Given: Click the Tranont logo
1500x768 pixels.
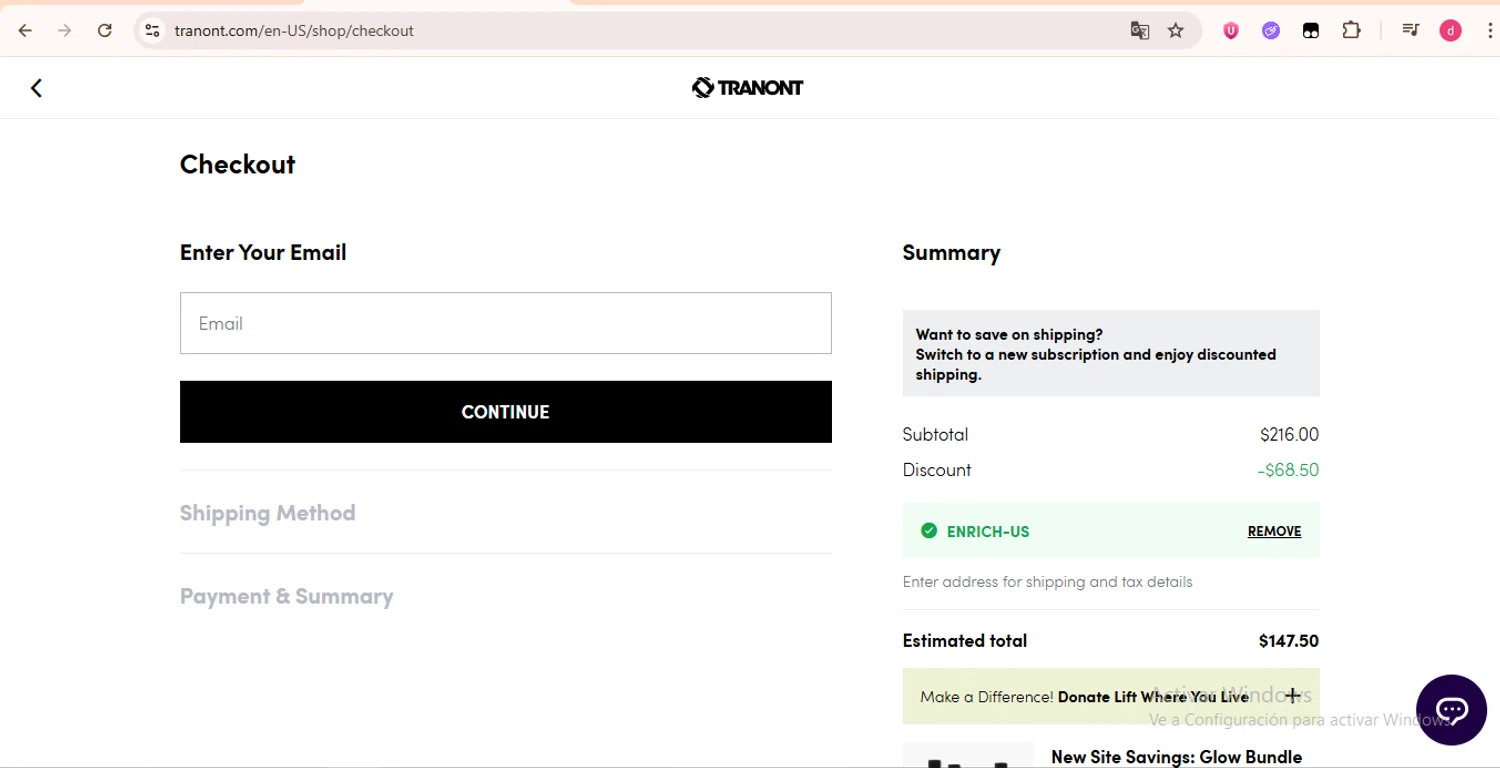Looking at the screenshot, I should coord(748,88).
